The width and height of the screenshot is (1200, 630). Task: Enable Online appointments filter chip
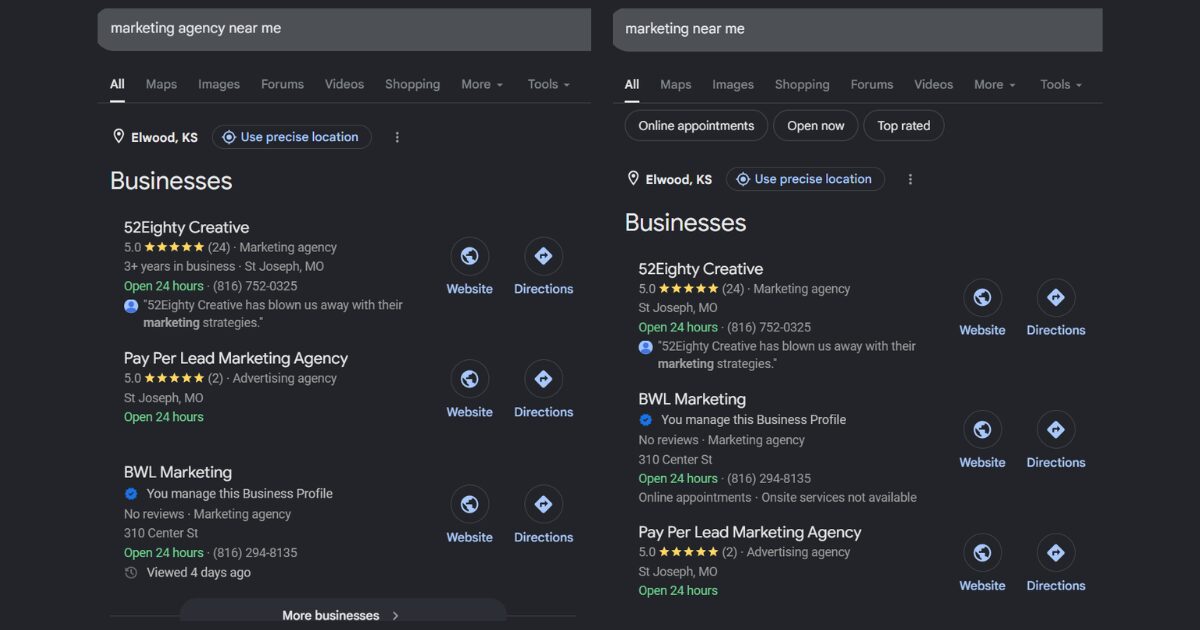(x=696, y=126)
